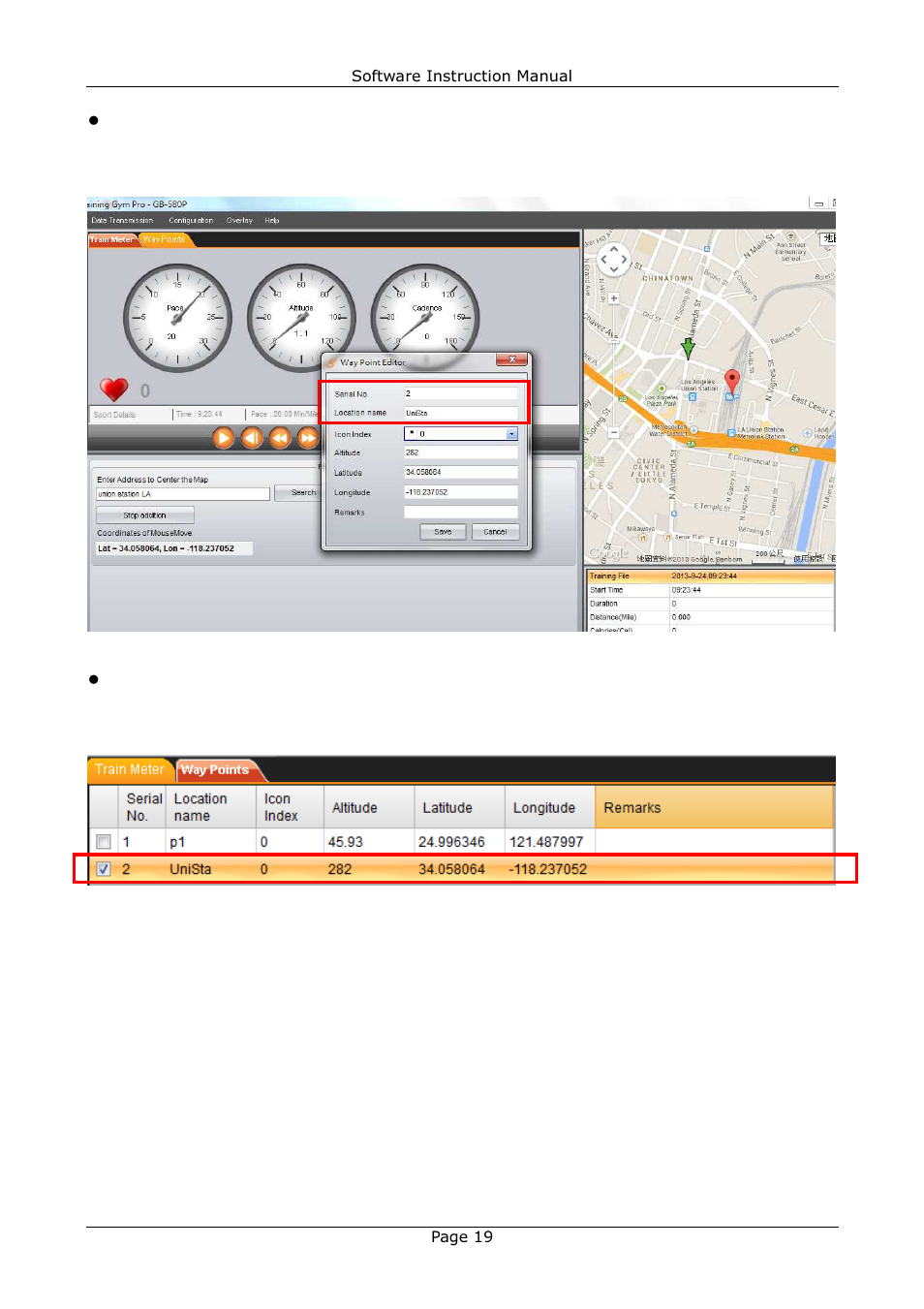Click the Location name field containing UniSta

pos(461,413)
